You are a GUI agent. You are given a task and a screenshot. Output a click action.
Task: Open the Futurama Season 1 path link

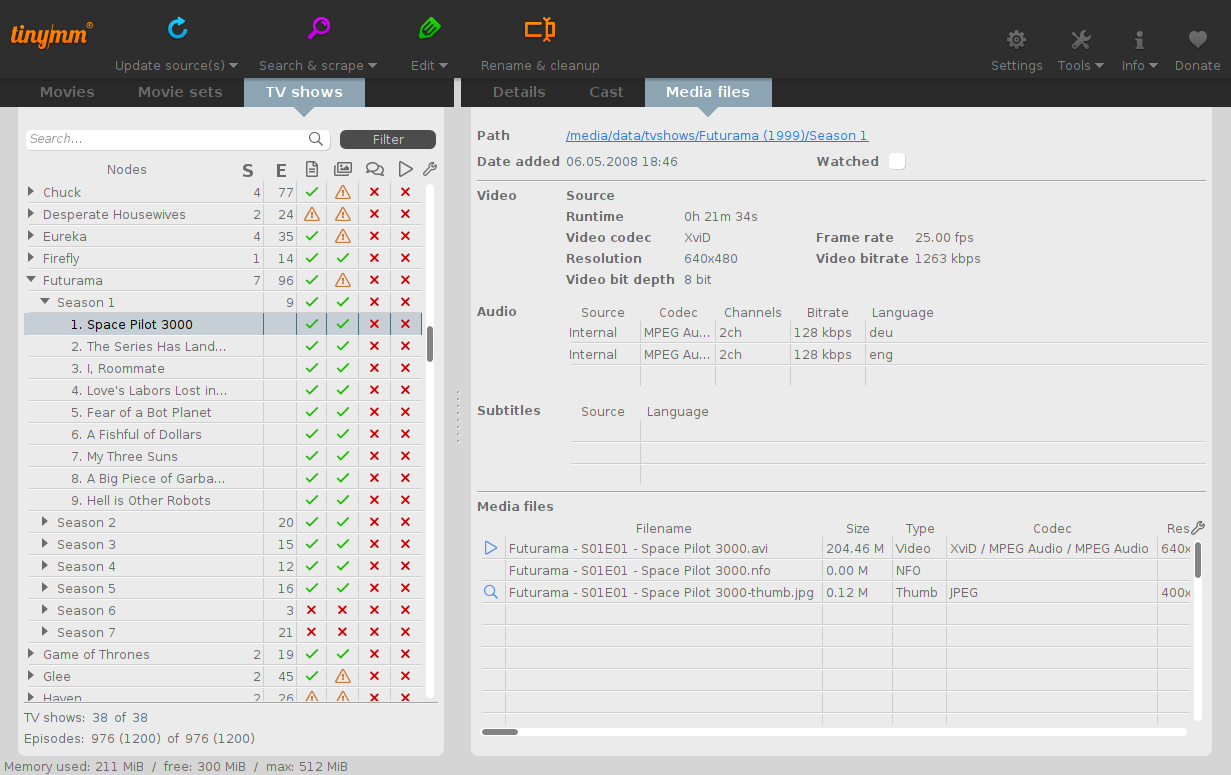click(717, 136)
